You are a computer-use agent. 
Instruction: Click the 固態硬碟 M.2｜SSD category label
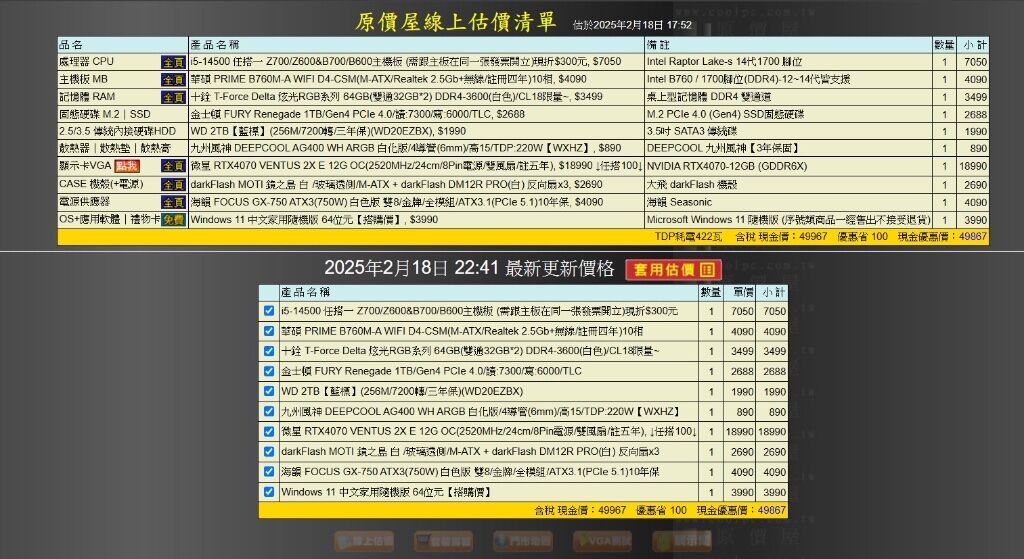coord(104,114)
